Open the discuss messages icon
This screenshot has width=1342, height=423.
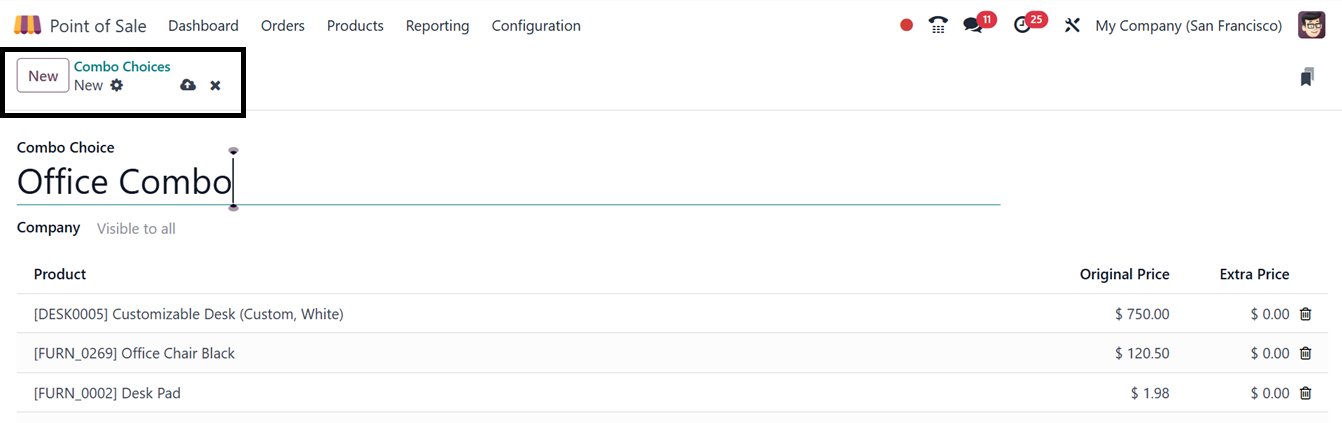pyautogui.click(x=973, y=25)
